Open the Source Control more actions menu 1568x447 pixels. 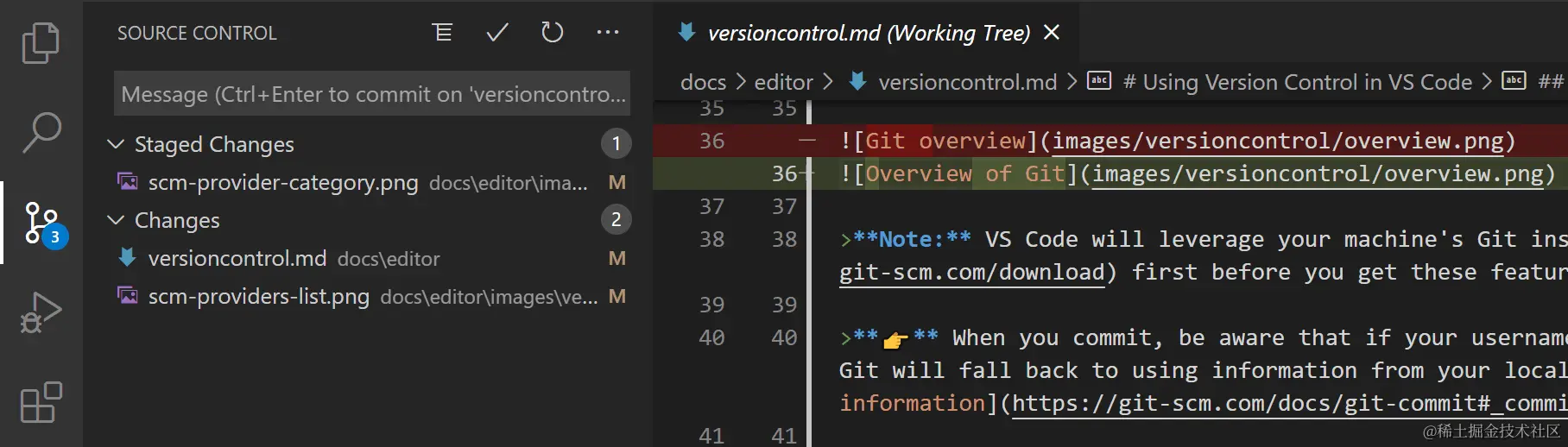(608, 33)
